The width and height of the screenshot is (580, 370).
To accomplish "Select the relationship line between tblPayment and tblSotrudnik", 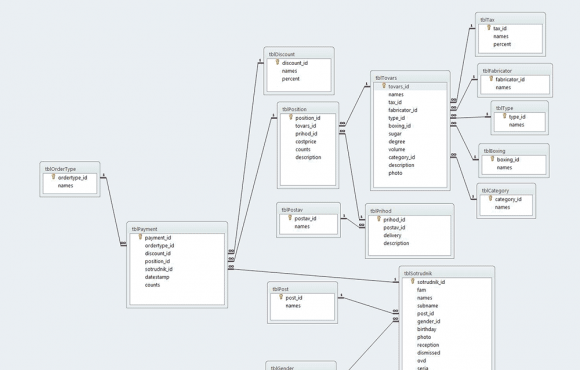I will [x=314, y=275].
